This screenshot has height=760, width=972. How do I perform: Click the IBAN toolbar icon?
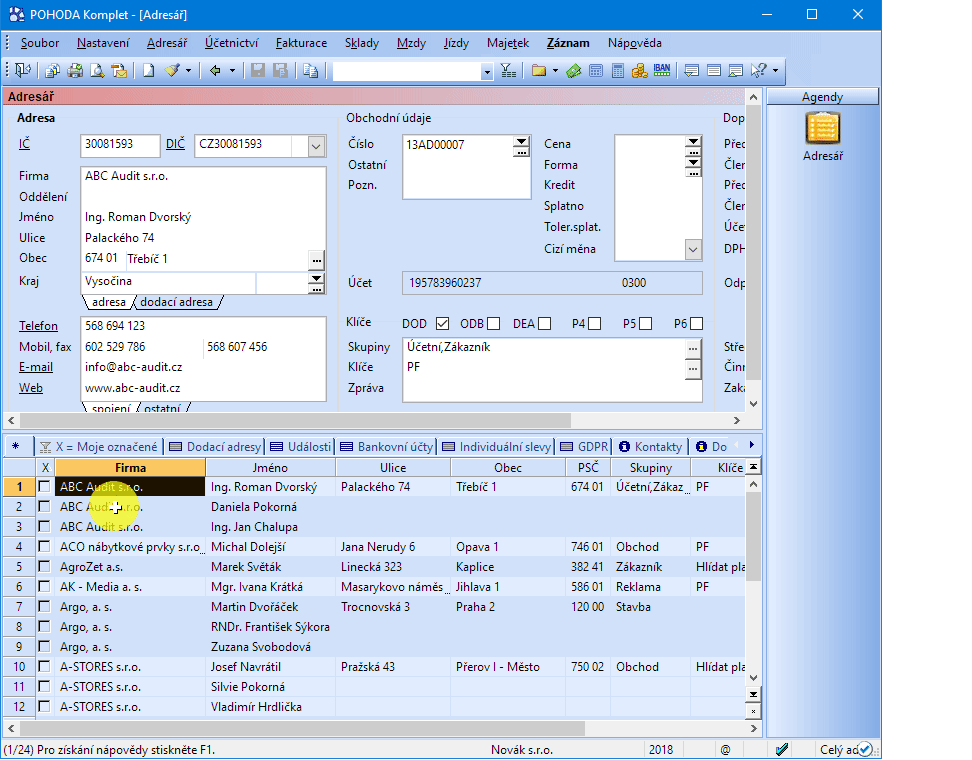pos(662,70)
